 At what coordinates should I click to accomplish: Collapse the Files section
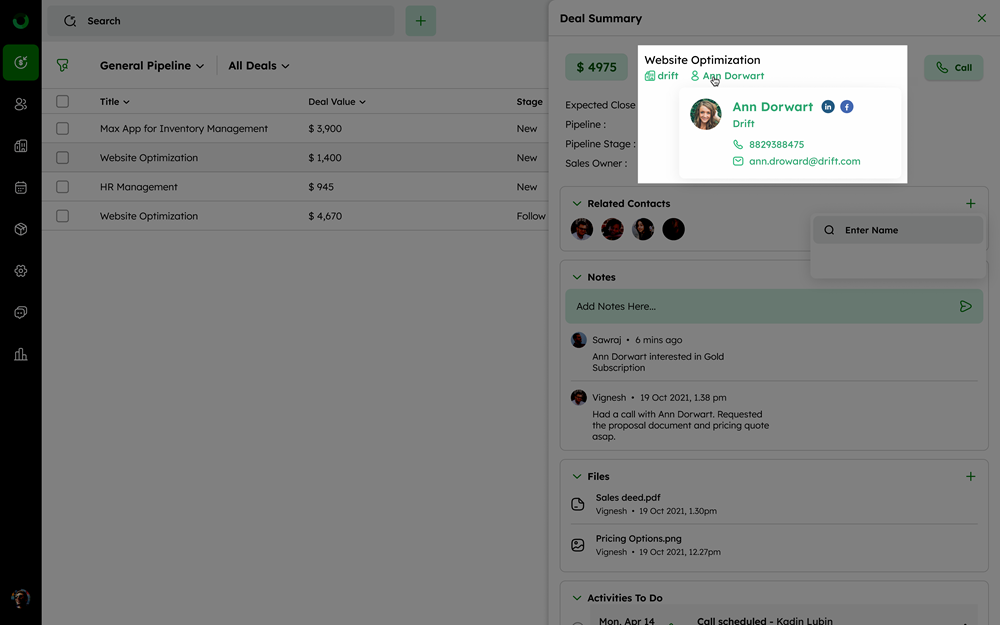(x=577, y=476)
